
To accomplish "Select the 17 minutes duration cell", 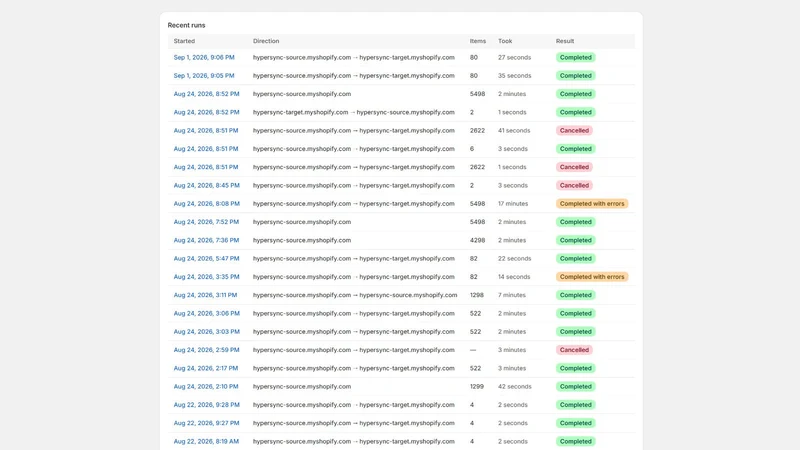I will 513,204.
